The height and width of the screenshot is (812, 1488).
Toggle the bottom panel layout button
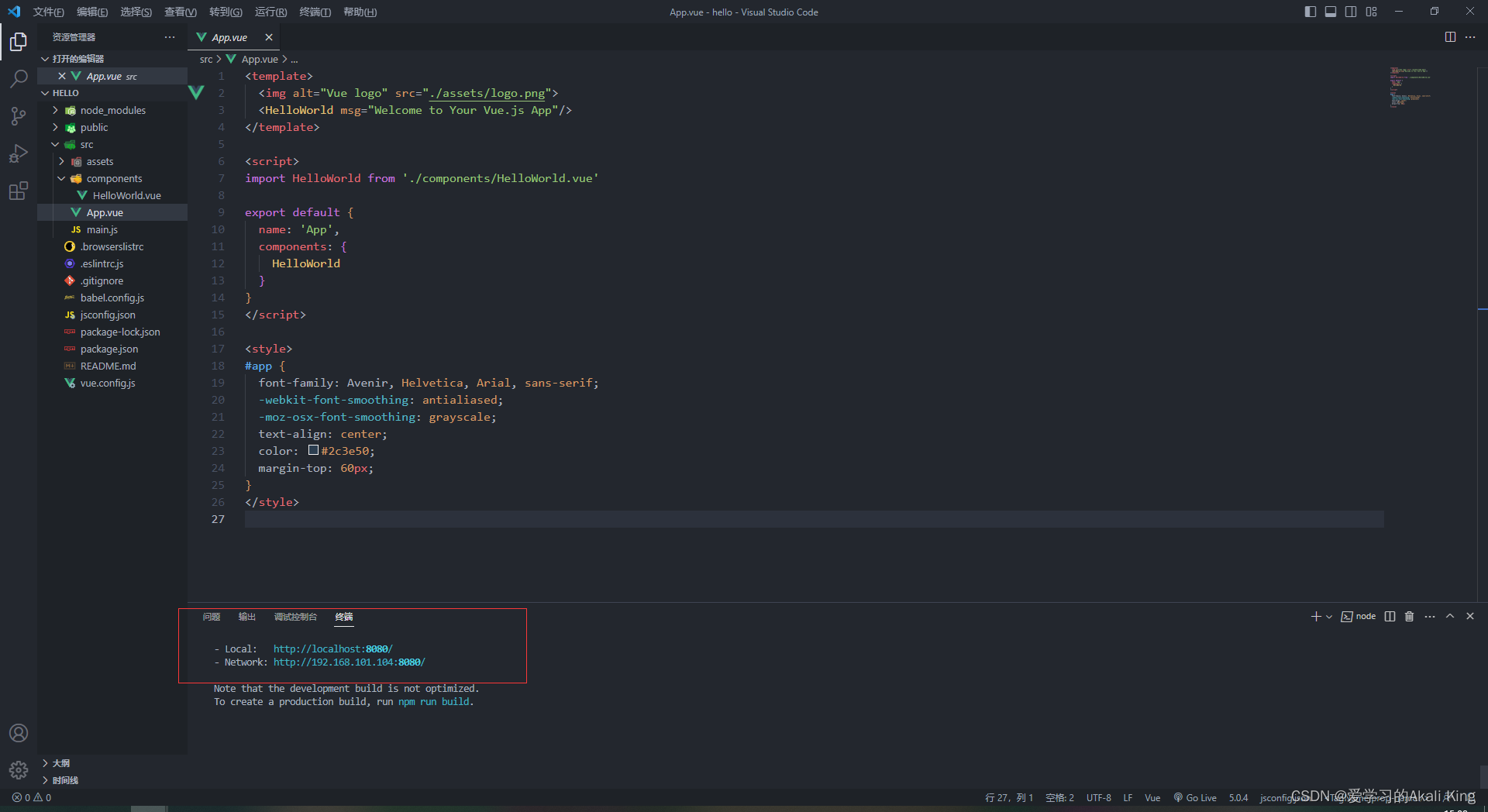pyautogui.click(x=1331, y=12)
